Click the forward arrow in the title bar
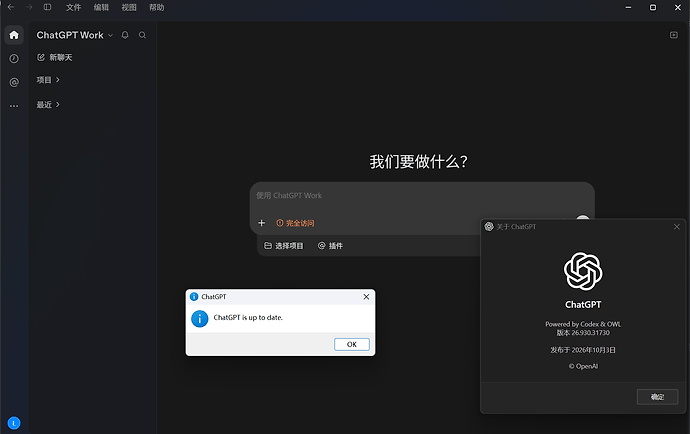This screenshot has height=434, width=690. [x=29, y=7]
